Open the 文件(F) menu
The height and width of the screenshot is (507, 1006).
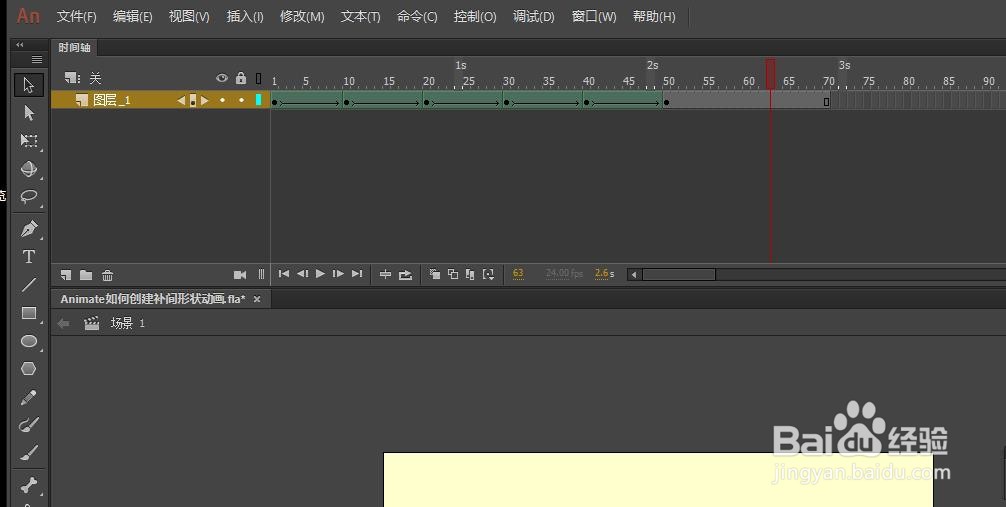tap(76, 17)
